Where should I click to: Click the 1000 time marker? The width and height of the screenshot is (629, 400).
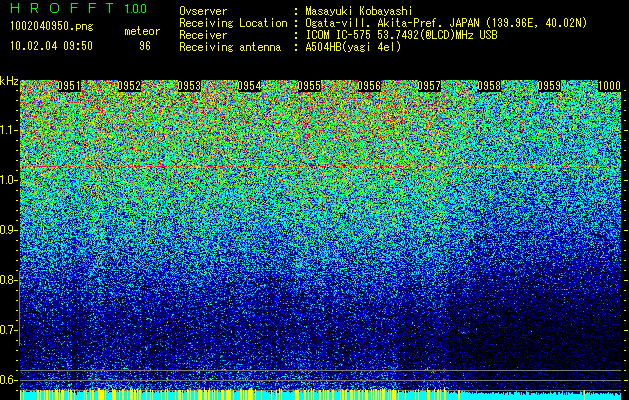(x=609, y=86)
